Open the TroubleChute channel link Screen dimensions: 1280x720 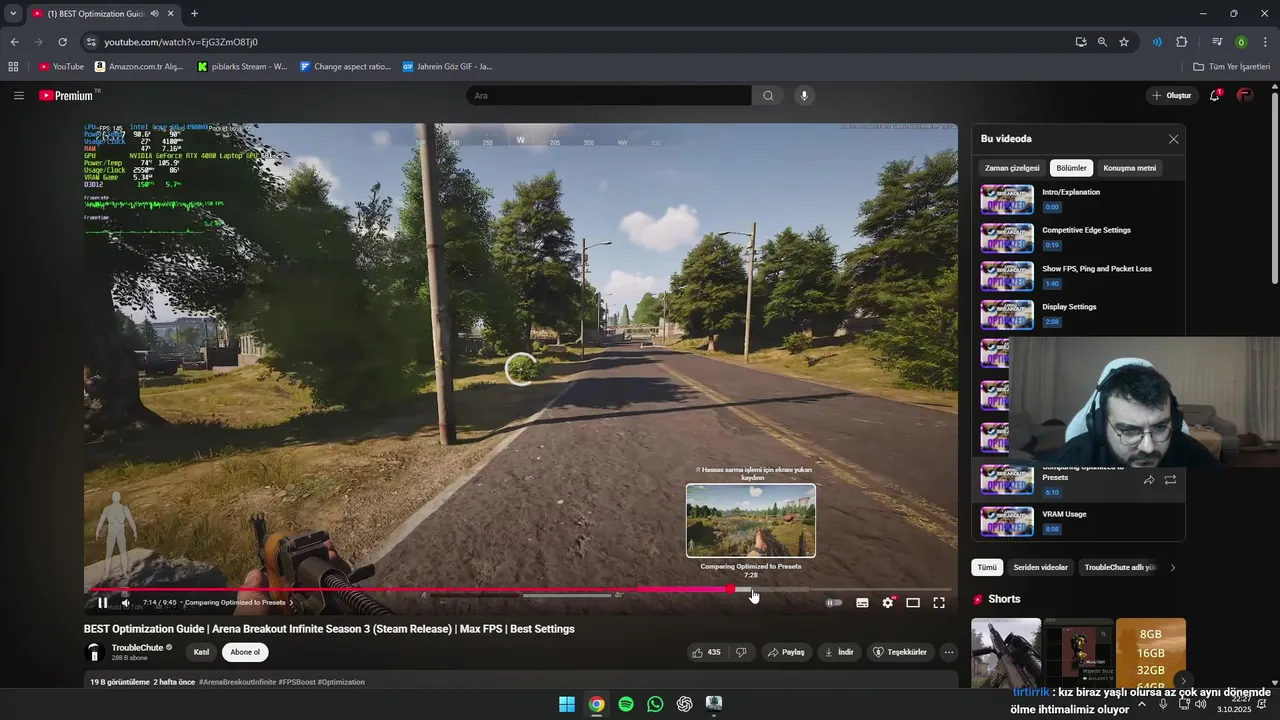pos(137,648)
